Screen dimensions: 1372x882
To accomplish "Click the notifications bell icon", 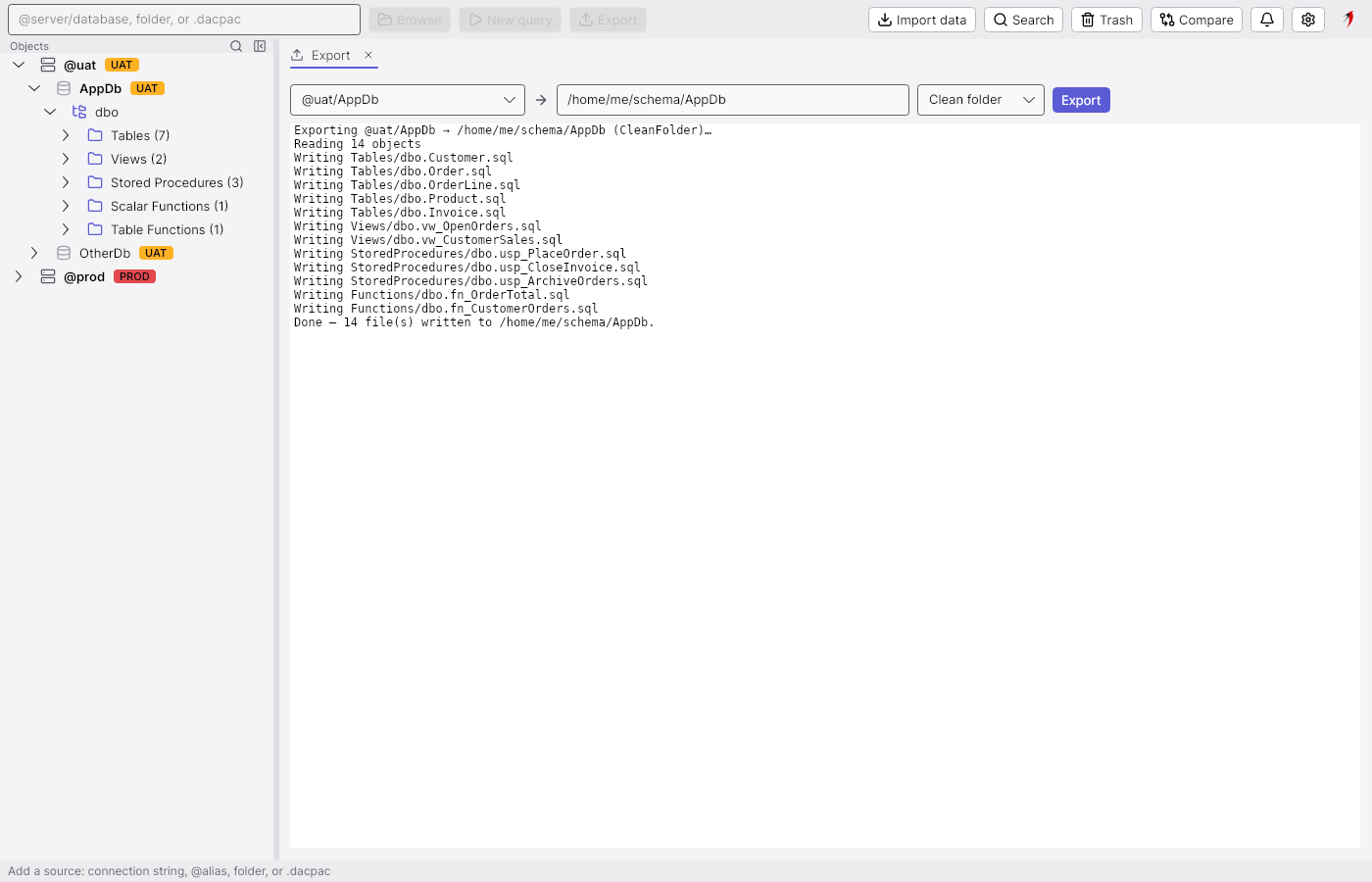I will 1267,20.
